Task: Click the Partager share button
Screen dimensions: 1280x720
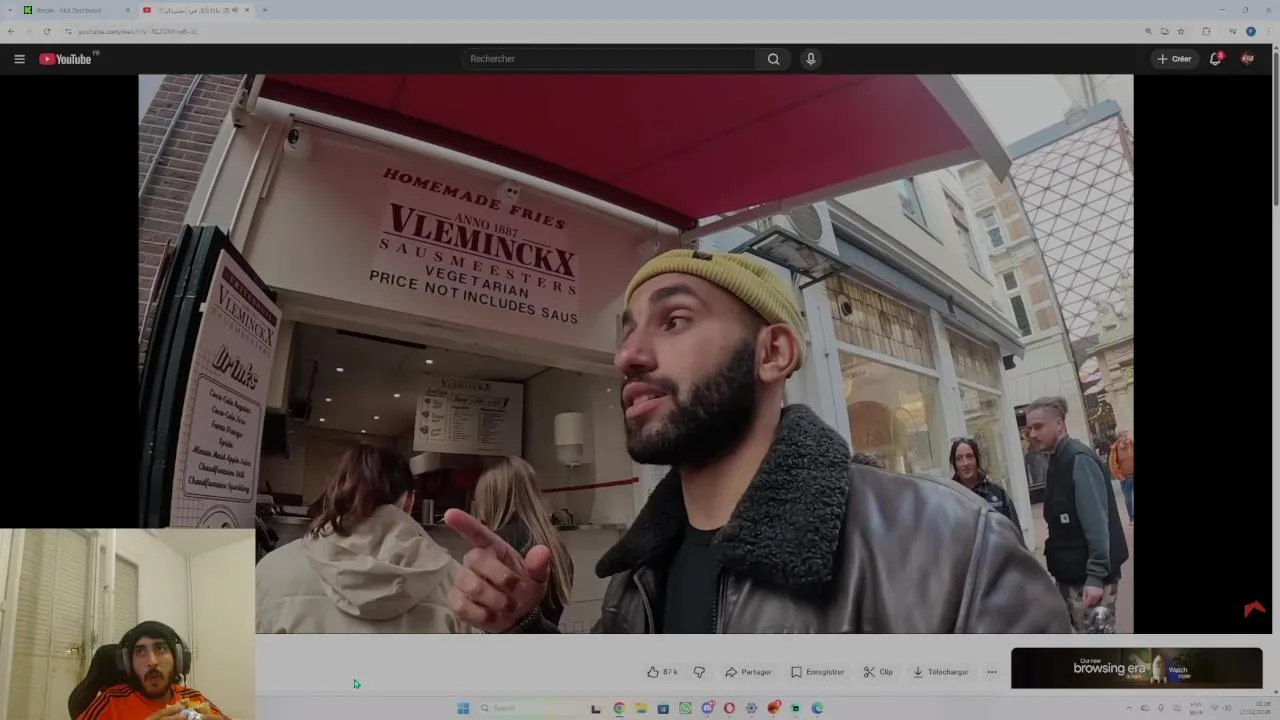Action: (748, 672)
